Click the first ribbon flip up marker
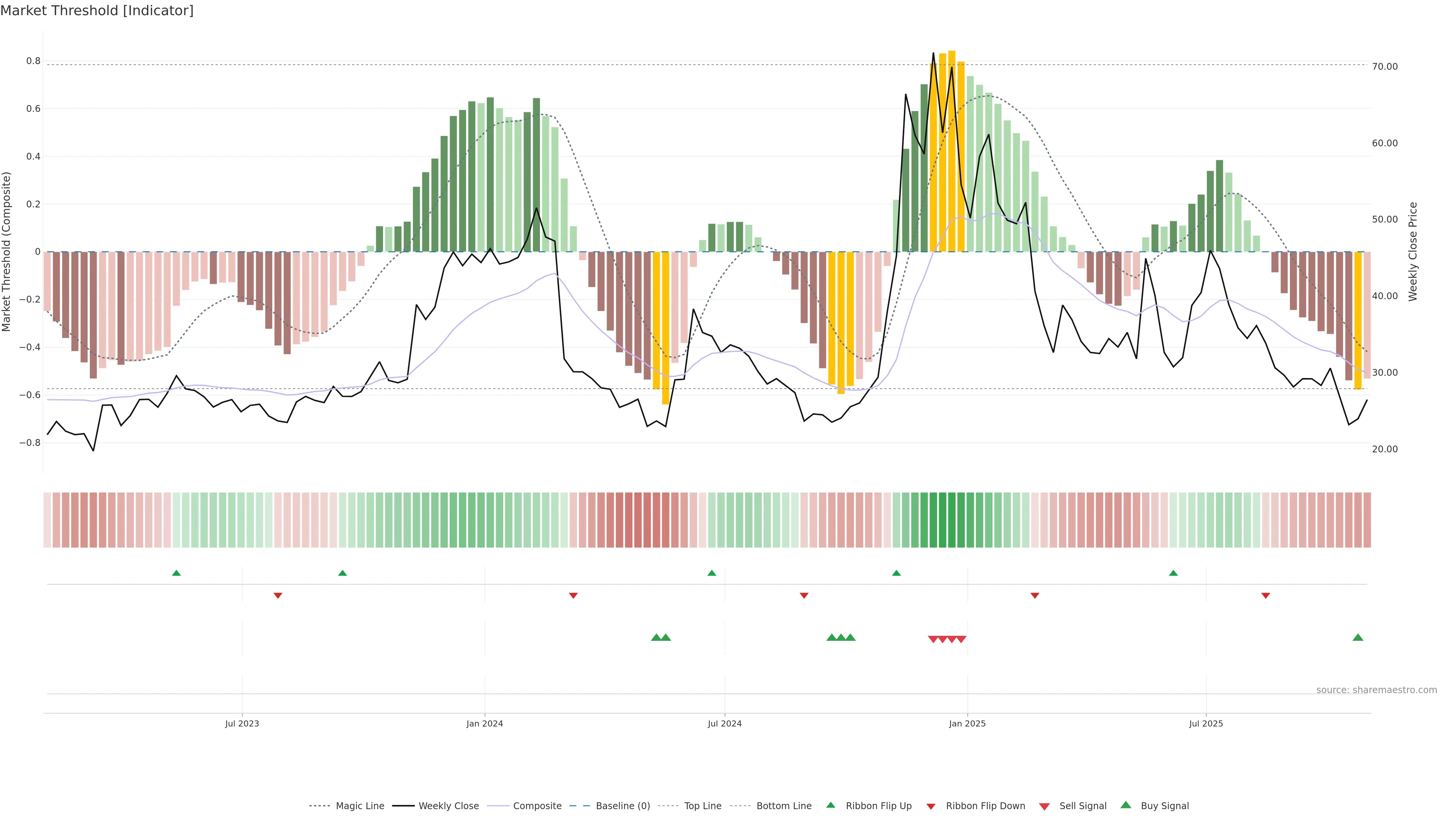Image resolution: width=1456 pixels, height=819 pixels. (176, 573)
